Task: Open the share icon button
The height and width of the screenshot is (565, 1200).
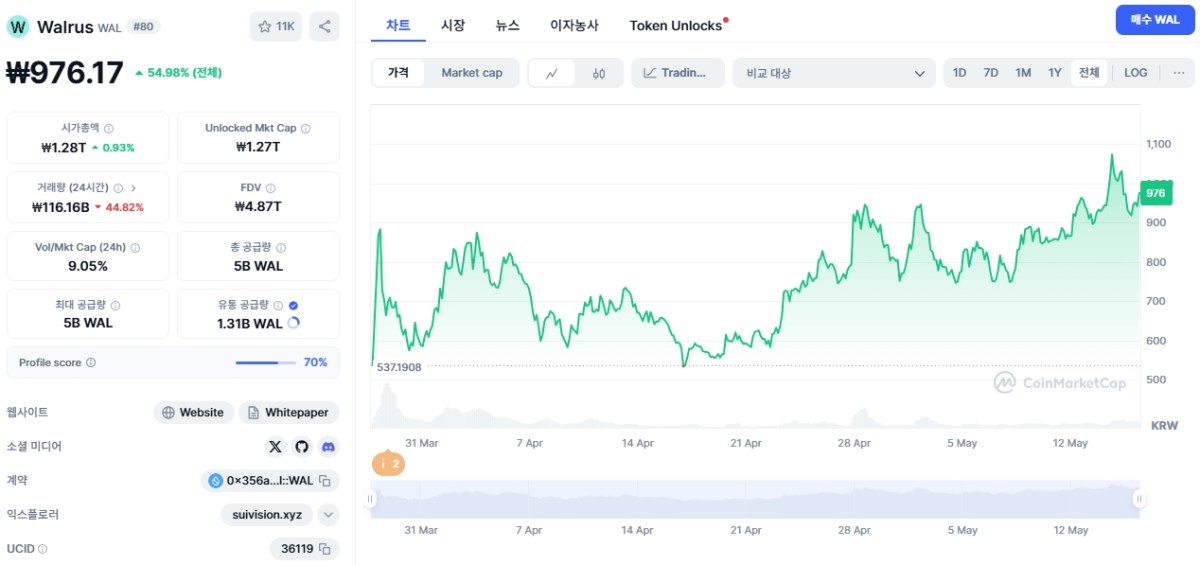Action: 324,27
